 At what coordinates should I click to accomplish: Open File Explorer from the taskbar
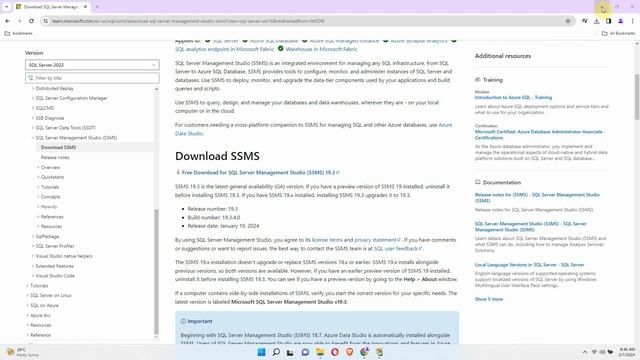point(320,352)
